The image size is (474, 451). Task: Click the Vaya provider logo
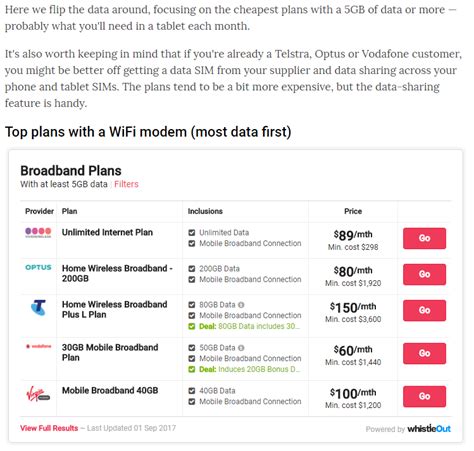pos(38,232)
